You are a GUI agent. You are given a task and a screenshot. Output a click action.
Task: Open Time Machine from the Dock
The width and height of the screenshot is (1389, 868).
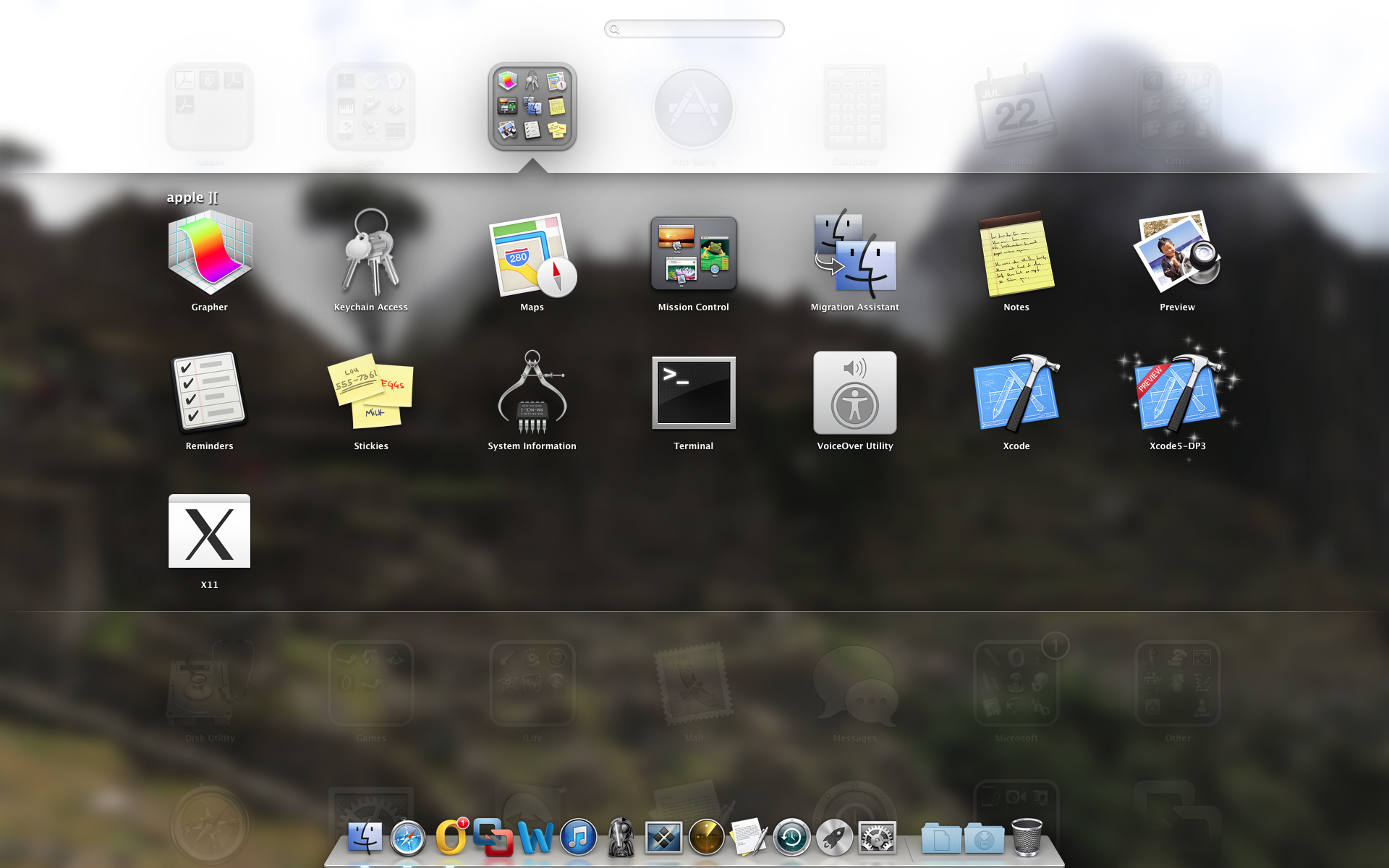792,838
